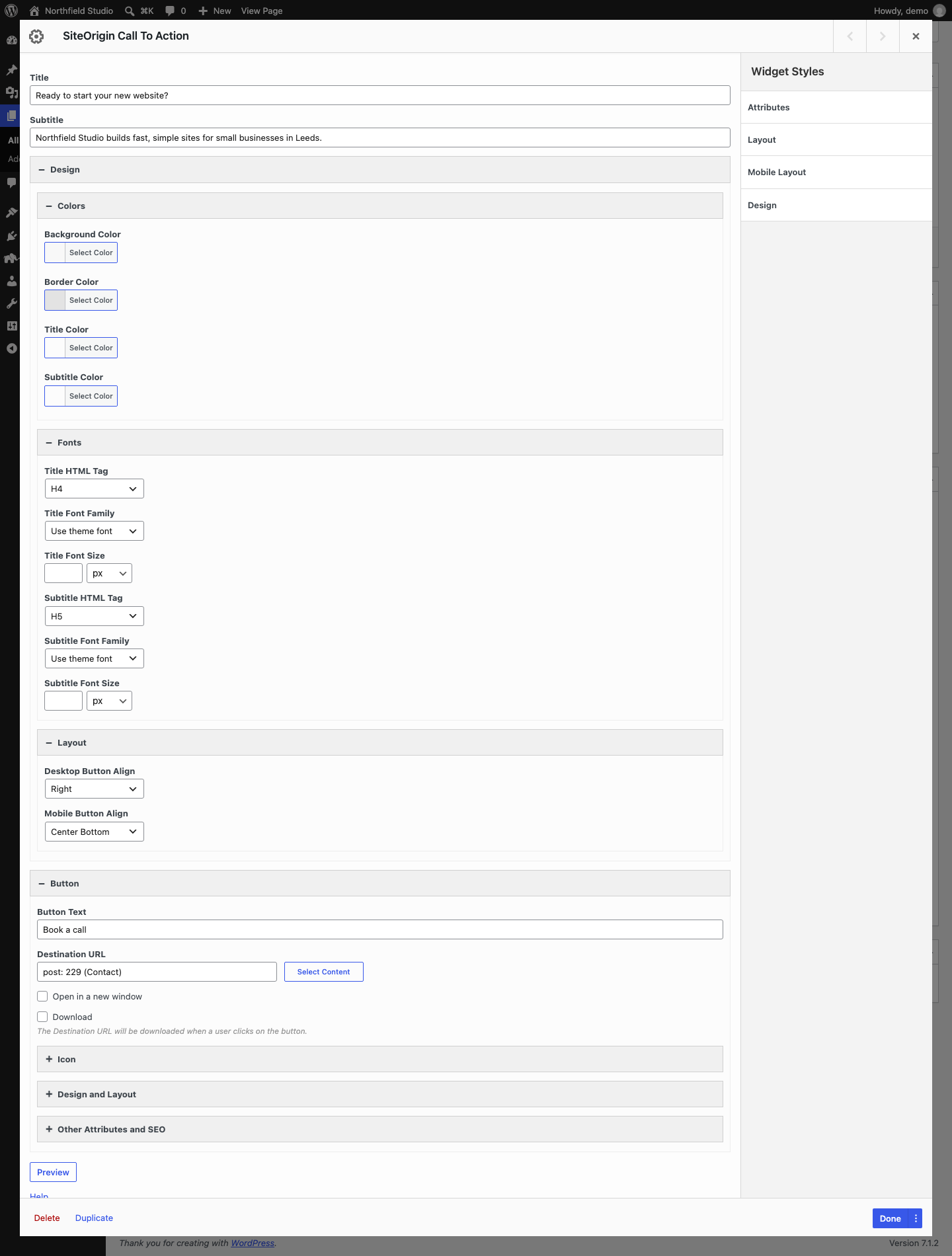Click the red Delete link
Image resolution: width=952 pixels, height=1256 pixels.
coord(47,1218)
